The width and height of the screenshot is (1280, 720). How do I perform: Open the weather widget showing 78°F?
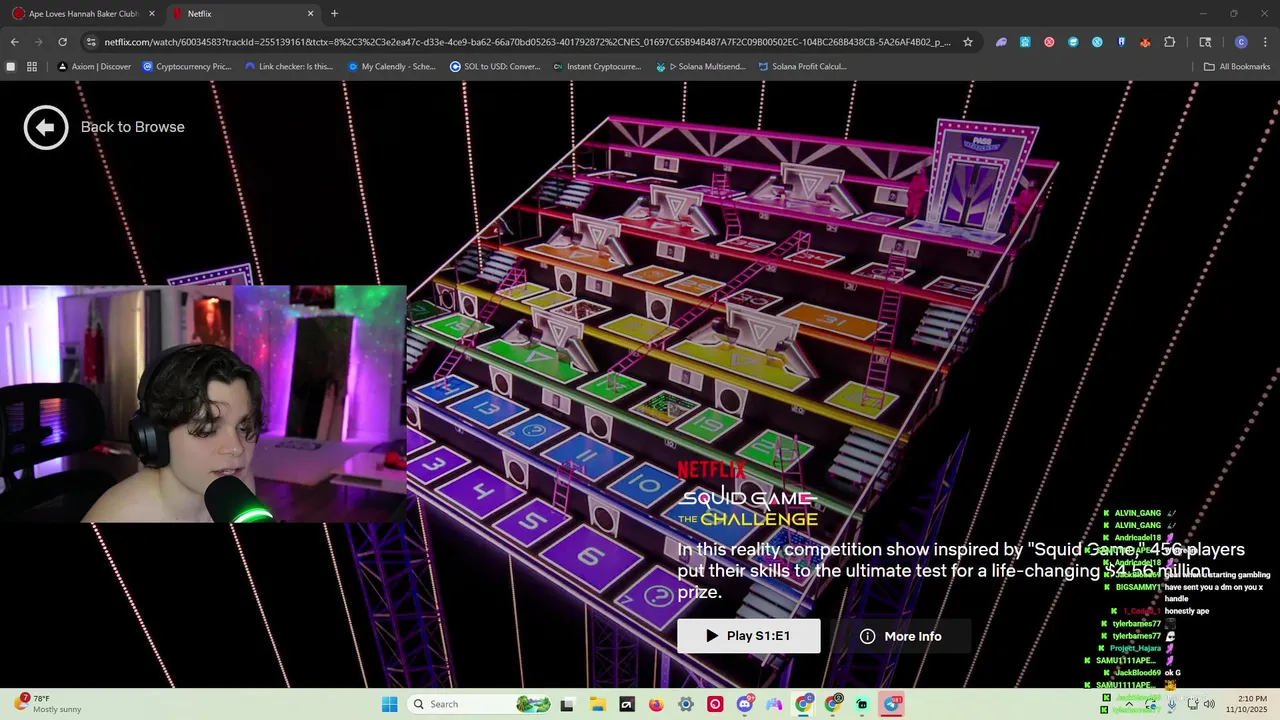[x=47, y=704]
